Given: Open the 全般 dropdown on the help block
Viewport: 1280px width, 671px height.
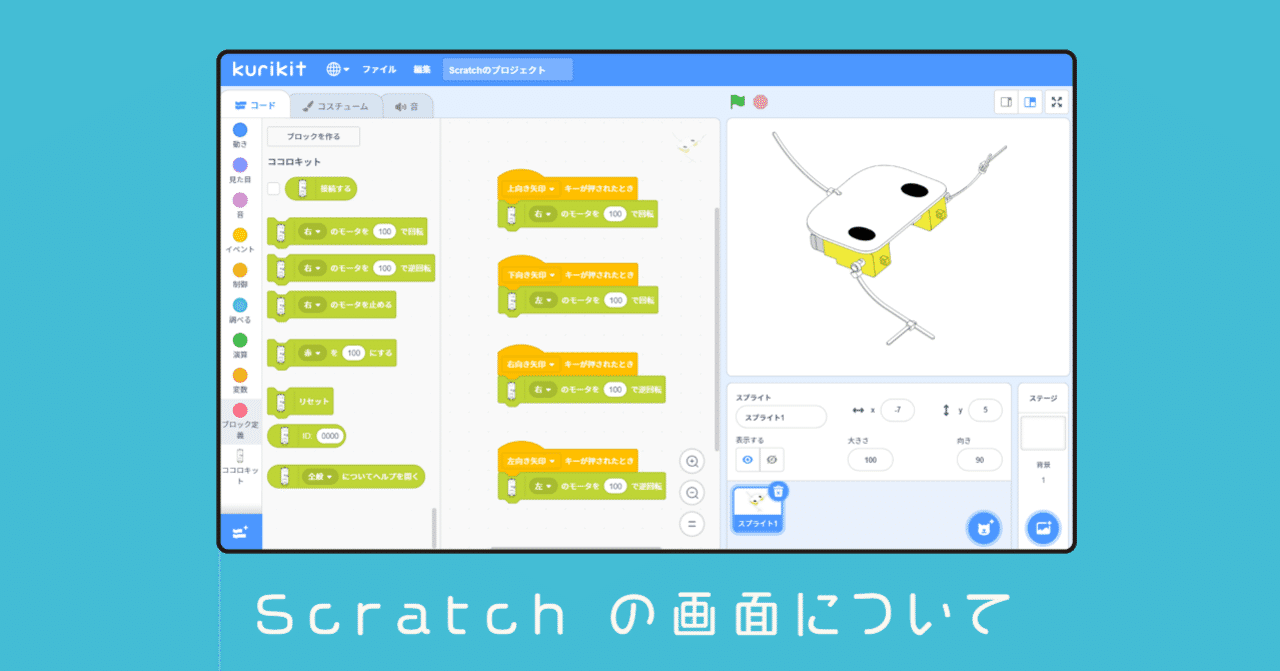Looking at the screenshot, I should pos(319,476).
